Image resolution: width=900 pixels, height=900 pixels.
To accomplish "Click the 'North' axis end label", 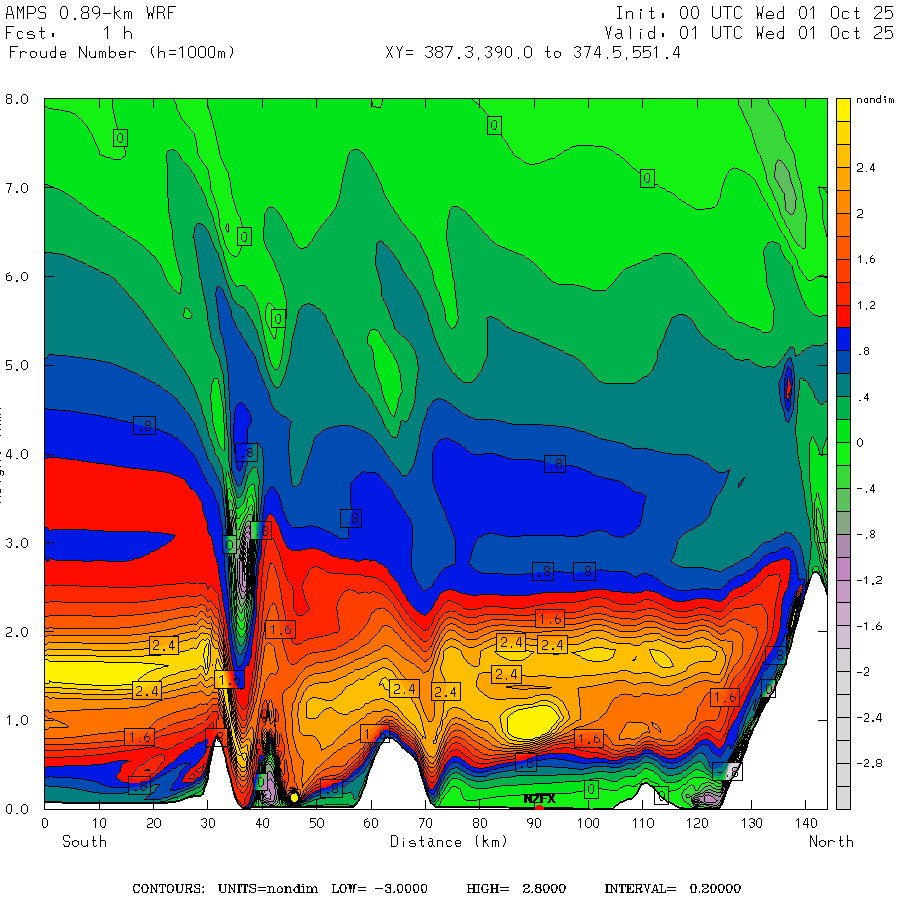I will [831, 841].
